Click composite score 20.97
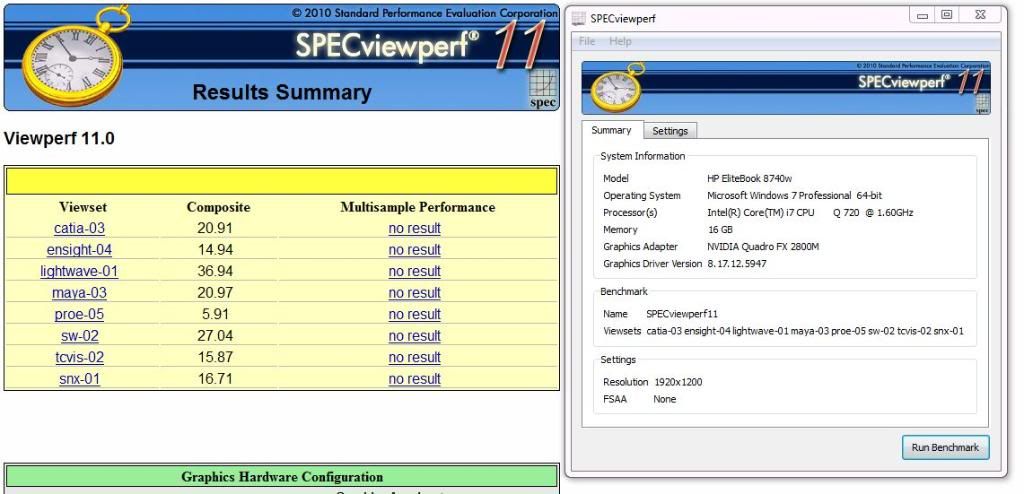Screen dimensions: 1024x494 pos(215,293)
